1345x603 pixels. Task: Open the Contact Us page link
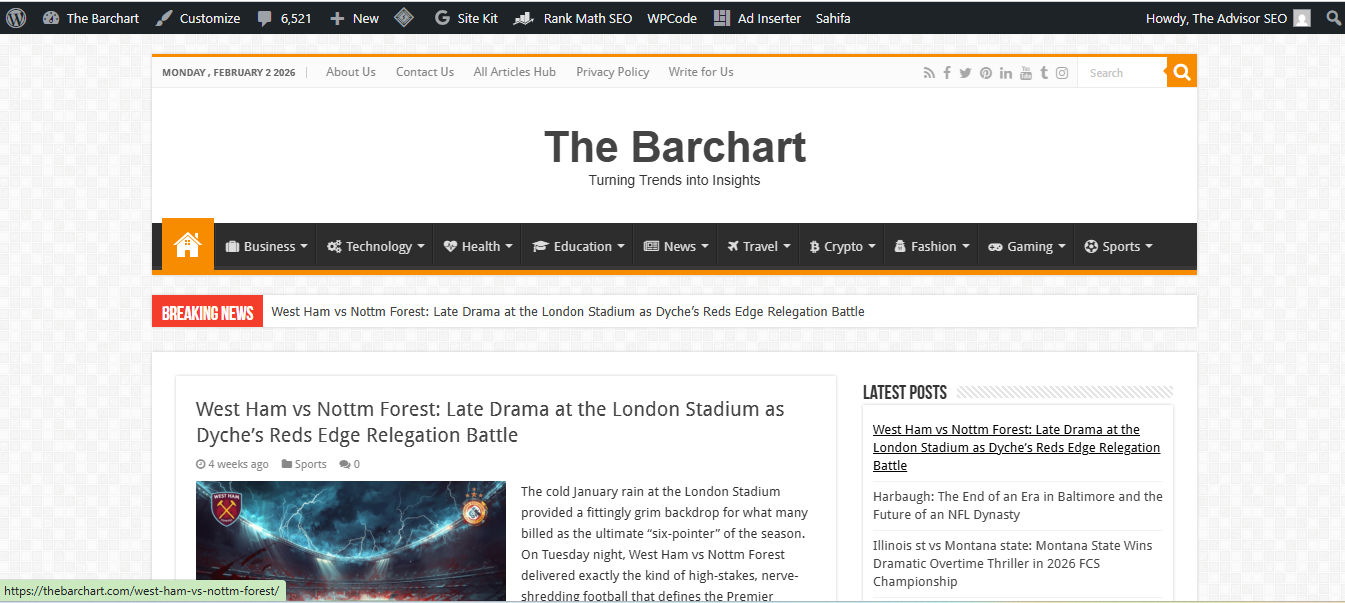[425, 72]
